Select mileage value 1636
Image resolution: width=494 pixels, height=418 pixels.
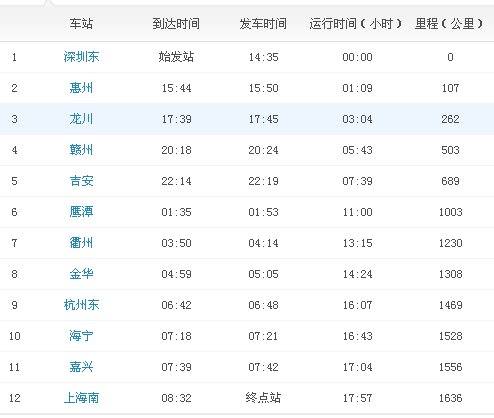450,398
